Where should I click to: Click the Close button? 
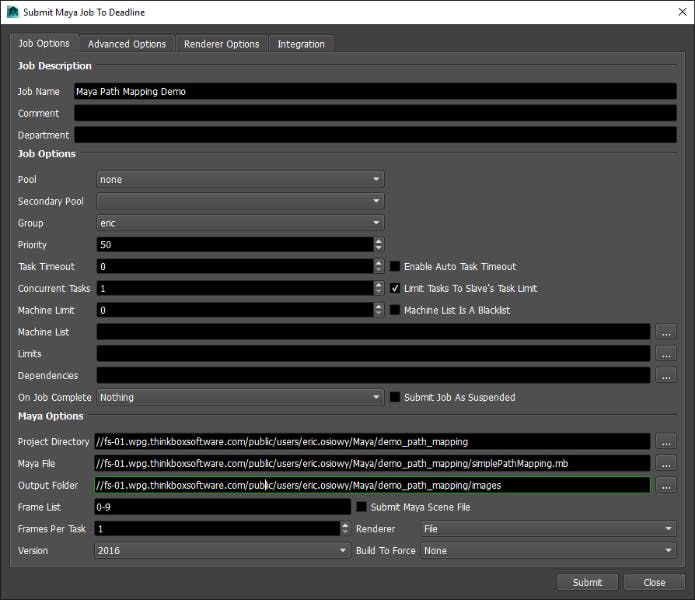654,582
